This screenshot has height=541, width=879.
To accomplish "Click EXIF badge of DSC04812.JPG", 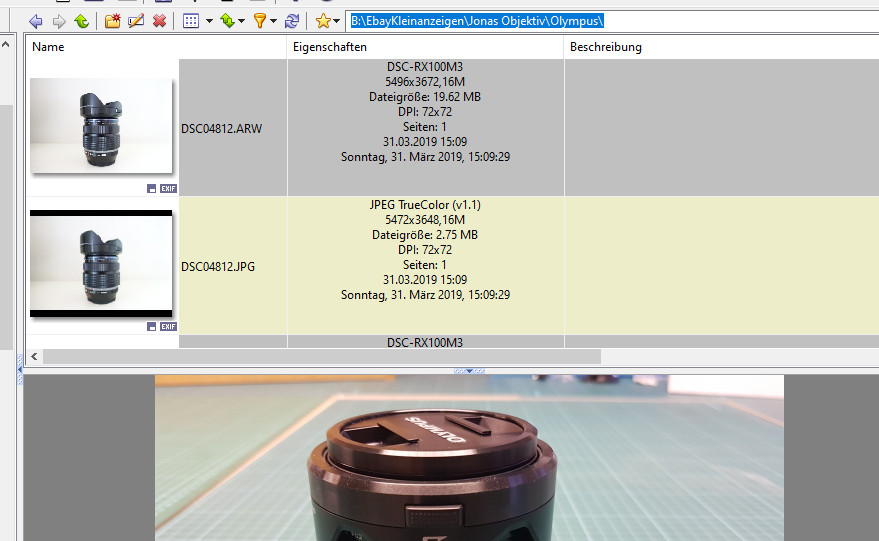I will pyautogui.click(x=168, y=326).
